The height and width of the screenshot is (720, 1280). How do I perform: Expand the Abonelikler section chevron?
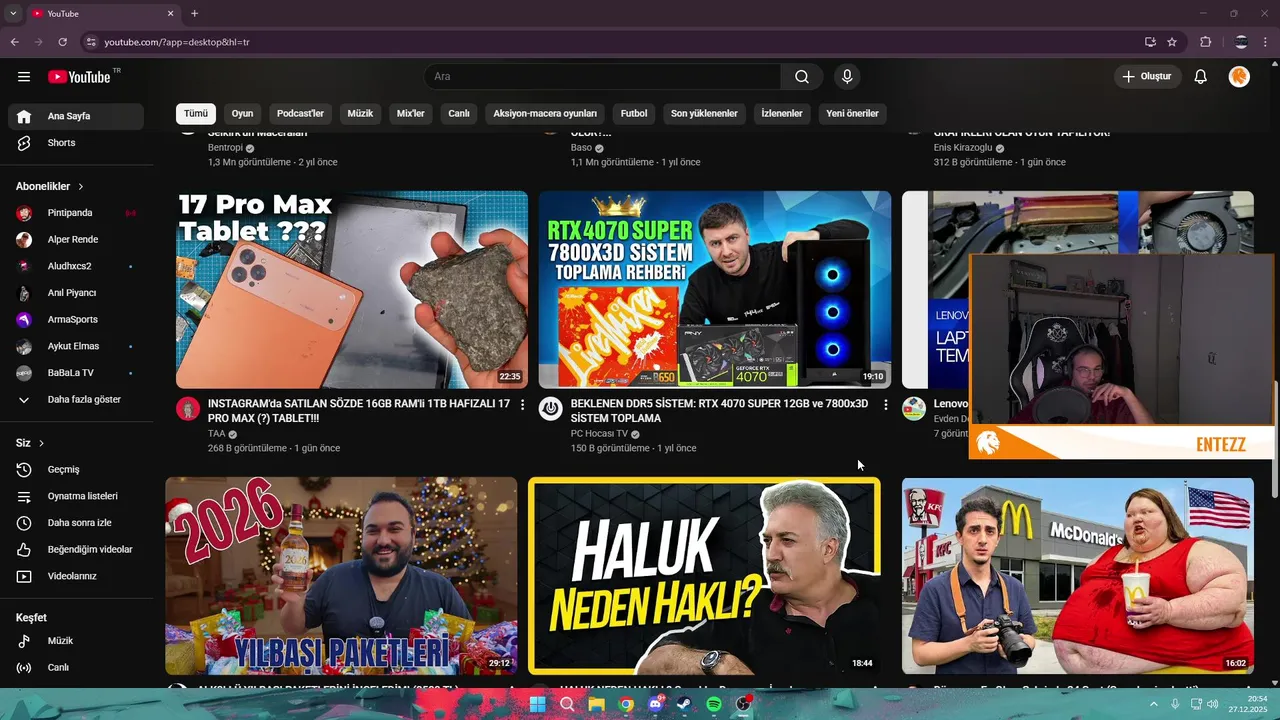(x=81, y=187)
